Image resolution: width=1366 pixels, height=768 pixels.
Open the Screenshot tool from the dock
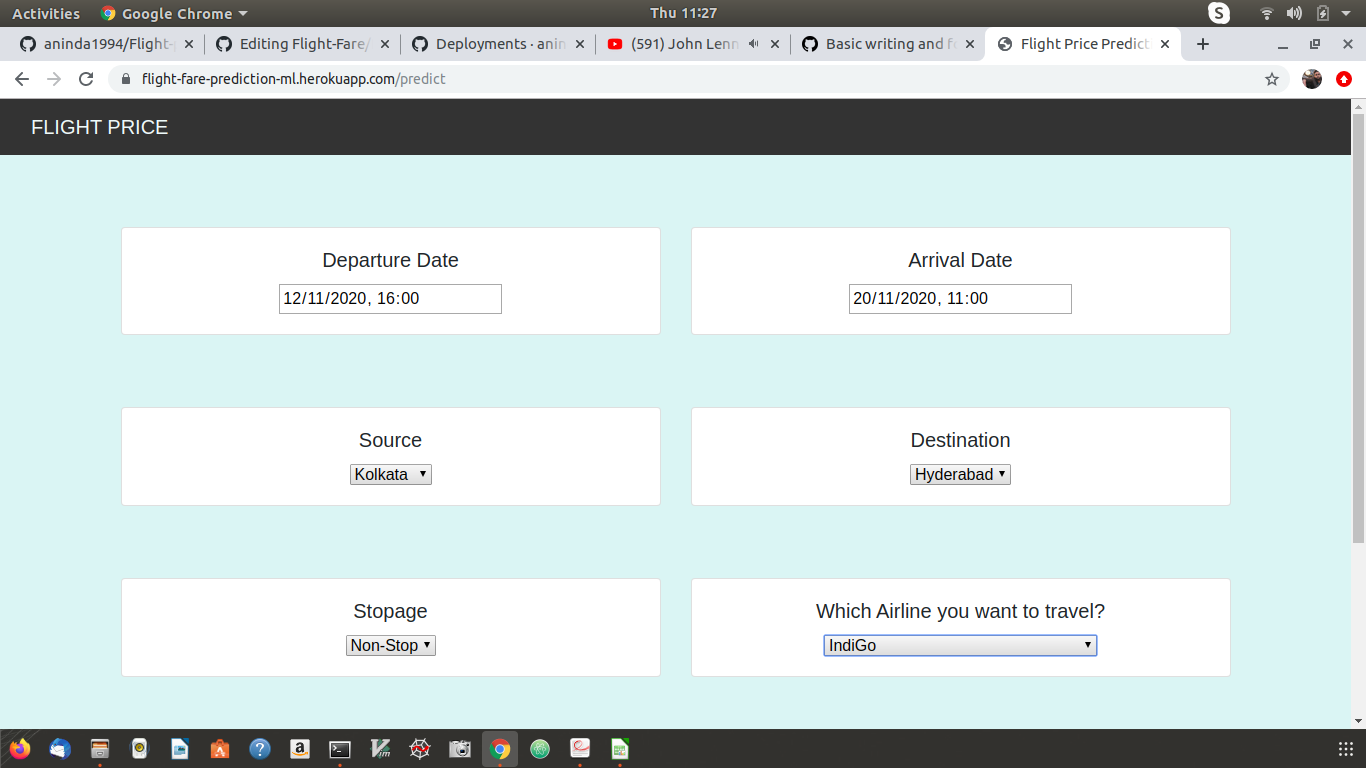[459, 747]
